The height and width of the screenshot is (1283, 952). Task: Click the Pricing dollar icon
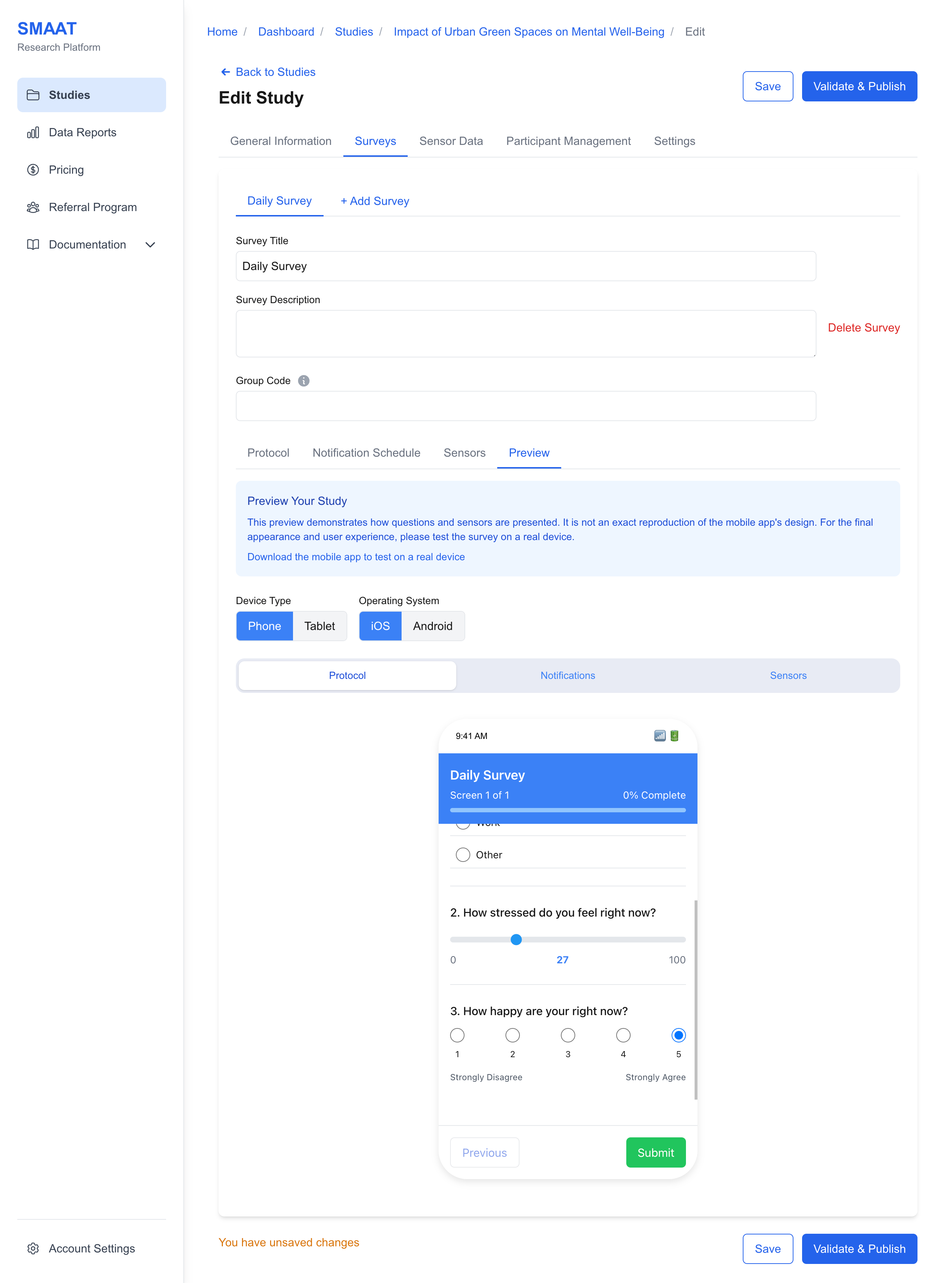(33, 170)
